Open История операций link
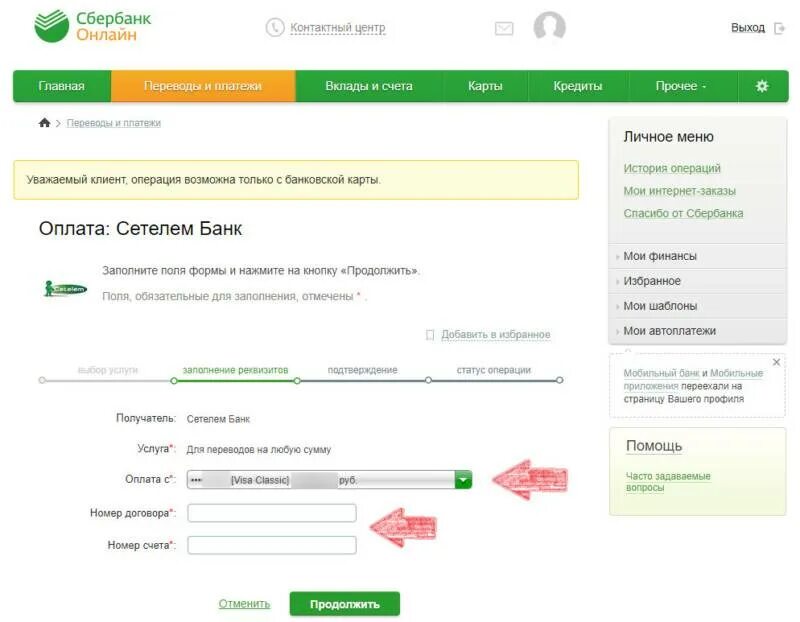 (x=672, y=168)
